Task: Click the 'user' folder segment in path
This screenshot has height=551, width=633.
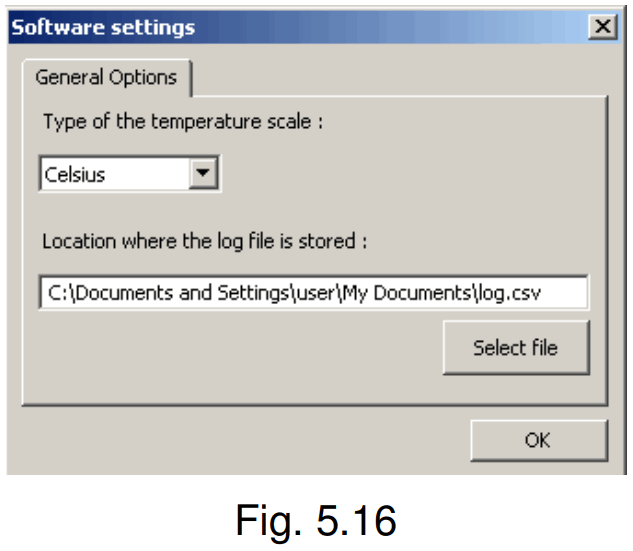Action: coord(317,293)
